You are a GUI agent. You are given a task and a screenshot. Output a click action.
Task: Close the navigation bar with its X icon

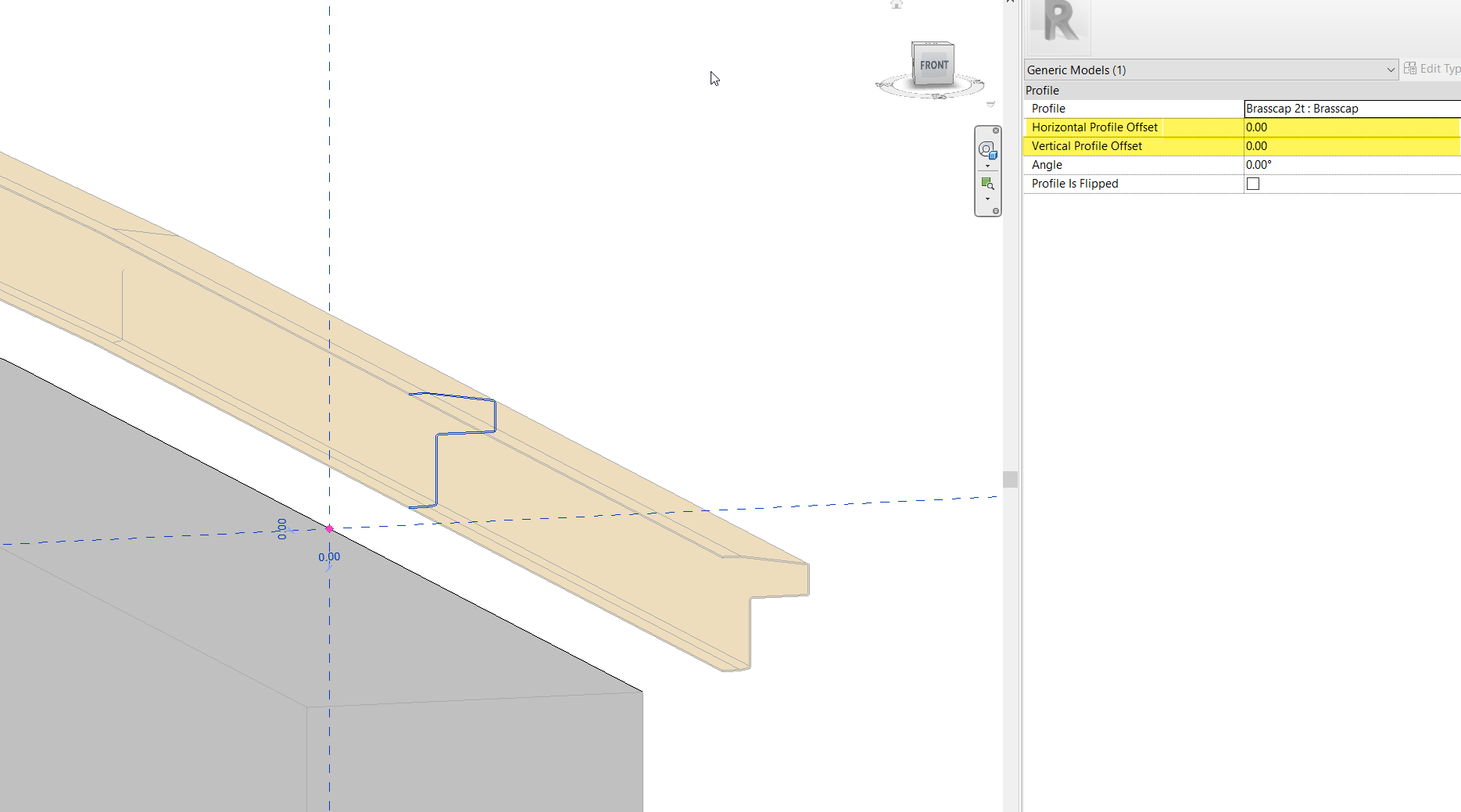click(996, 131)
